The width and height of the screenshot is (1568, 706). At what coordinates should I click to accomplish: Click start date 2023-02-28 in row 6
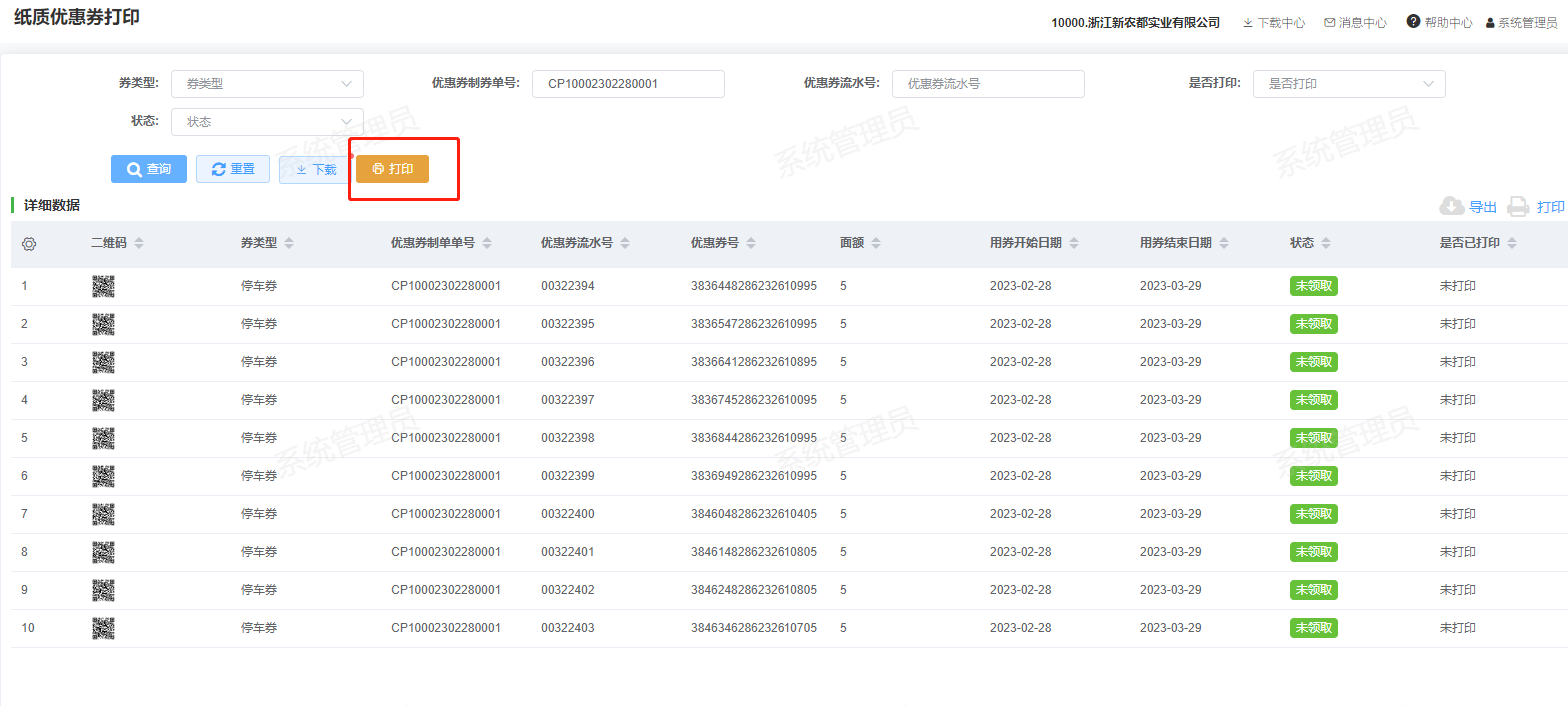click(1021, 476)
